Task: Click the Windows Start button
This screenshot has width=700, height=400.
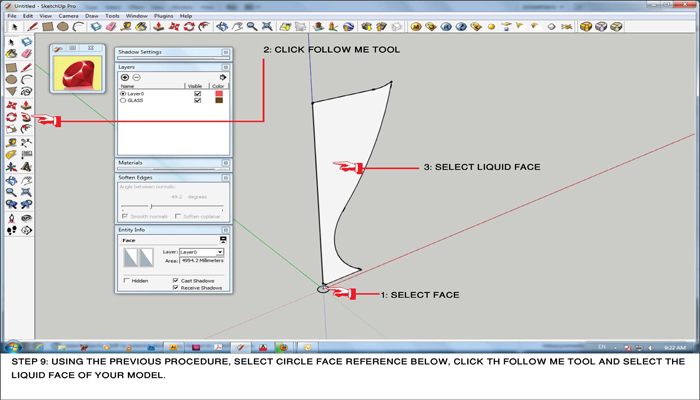Action: pyautogui.click(x=13, y=346)
